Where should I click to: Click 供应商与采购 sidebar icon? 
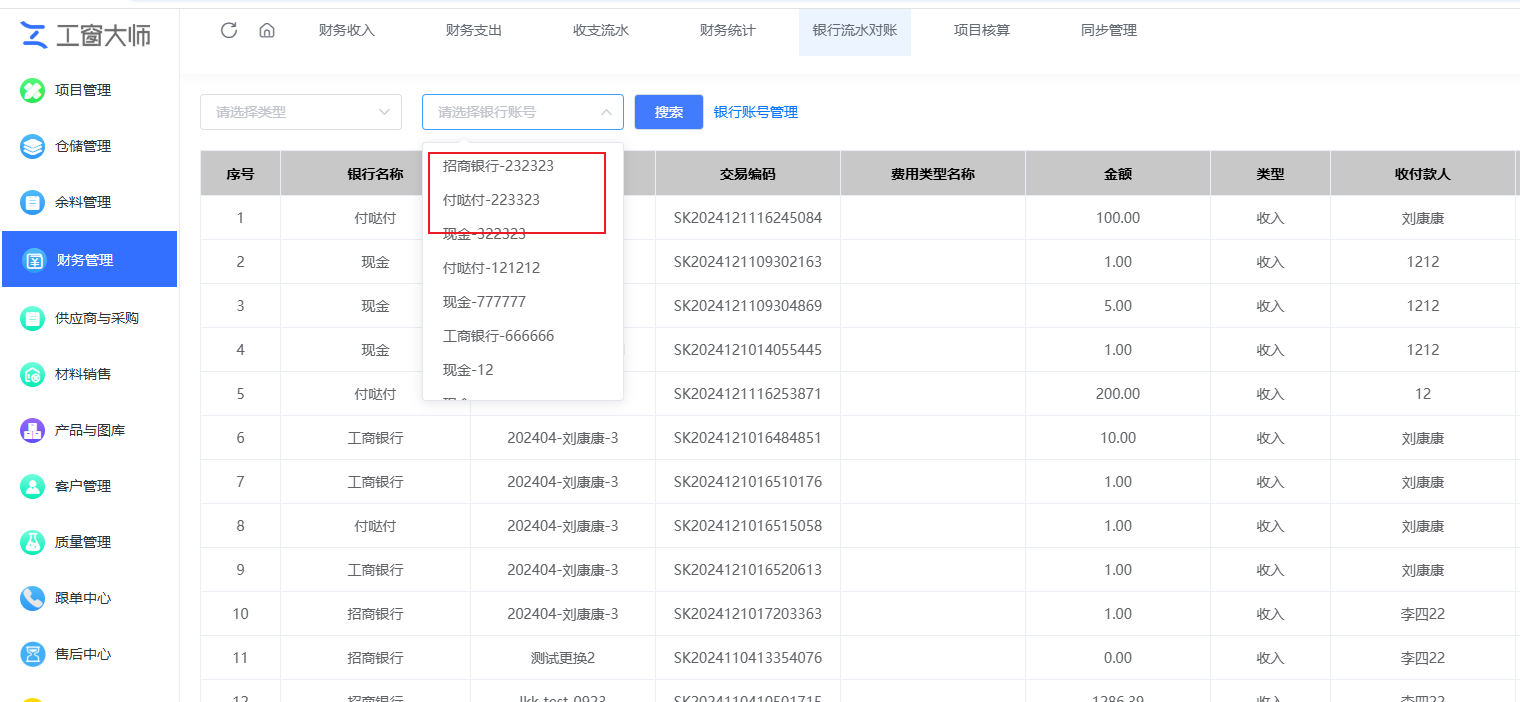tap(33, 318)
